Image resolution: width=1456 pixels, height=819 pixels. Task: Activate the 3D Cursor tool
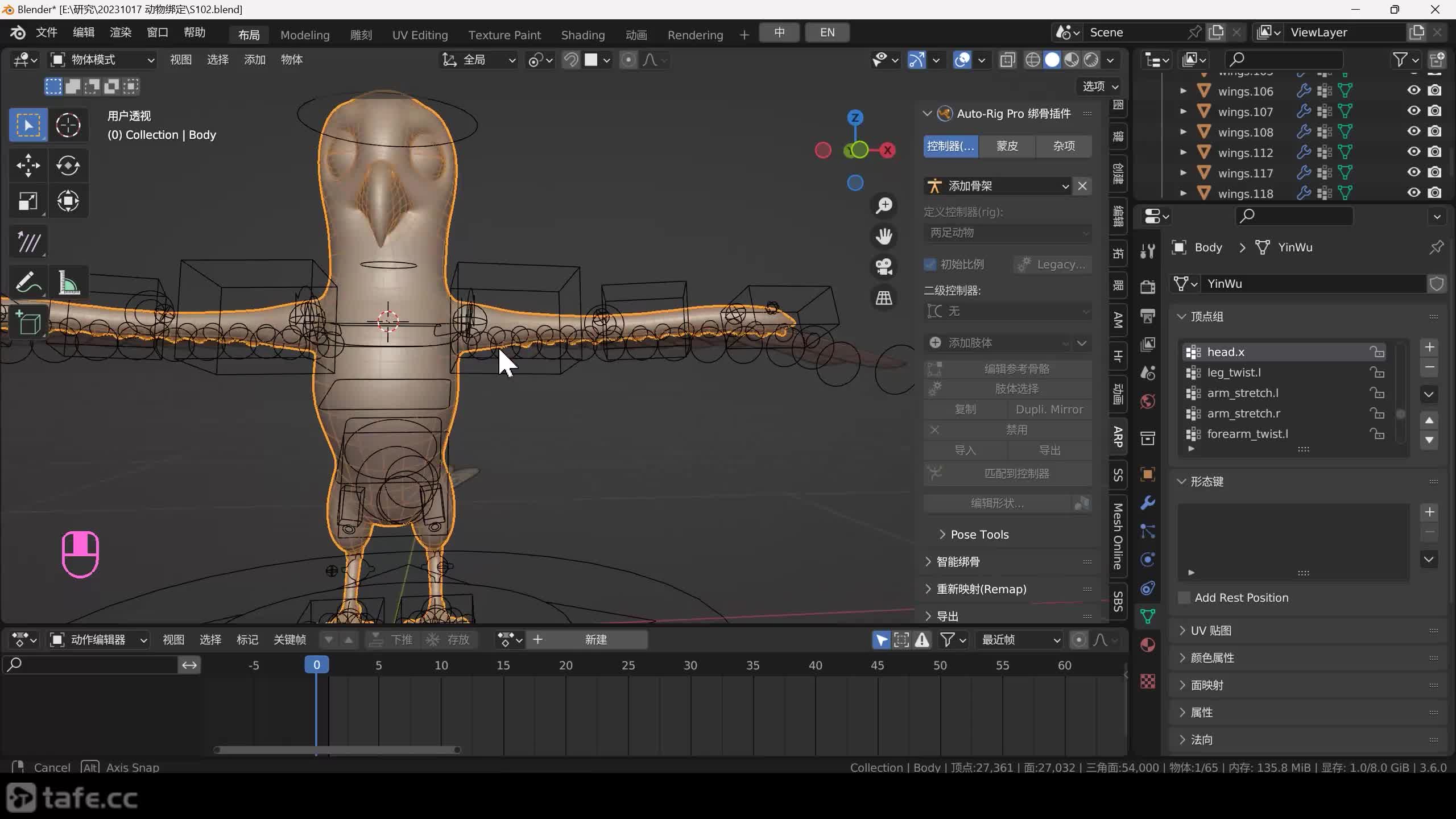click(68, 125)
